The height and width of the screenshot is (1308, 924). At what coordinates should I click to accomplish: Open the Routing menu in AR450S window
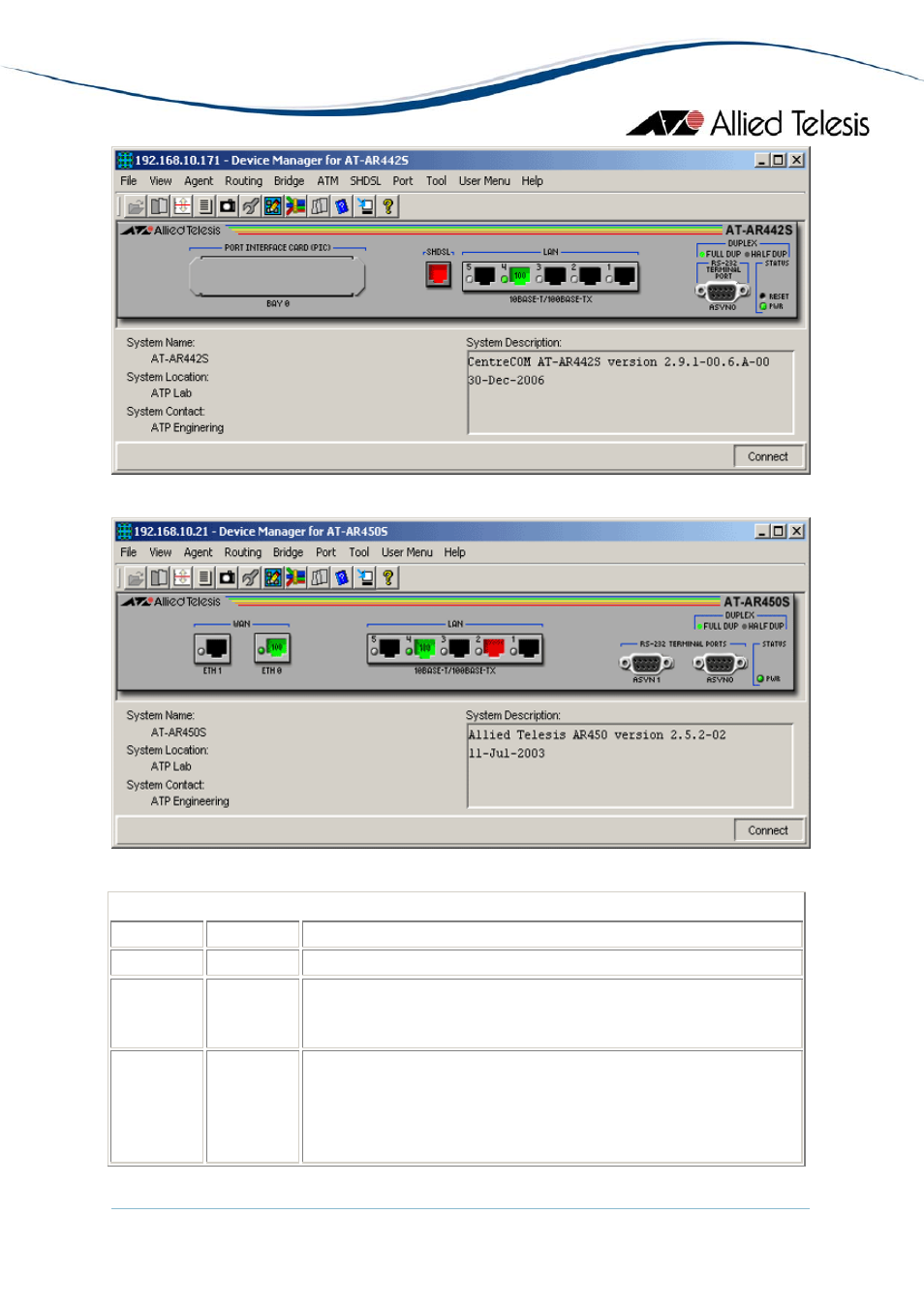click(x=243, y=553)
